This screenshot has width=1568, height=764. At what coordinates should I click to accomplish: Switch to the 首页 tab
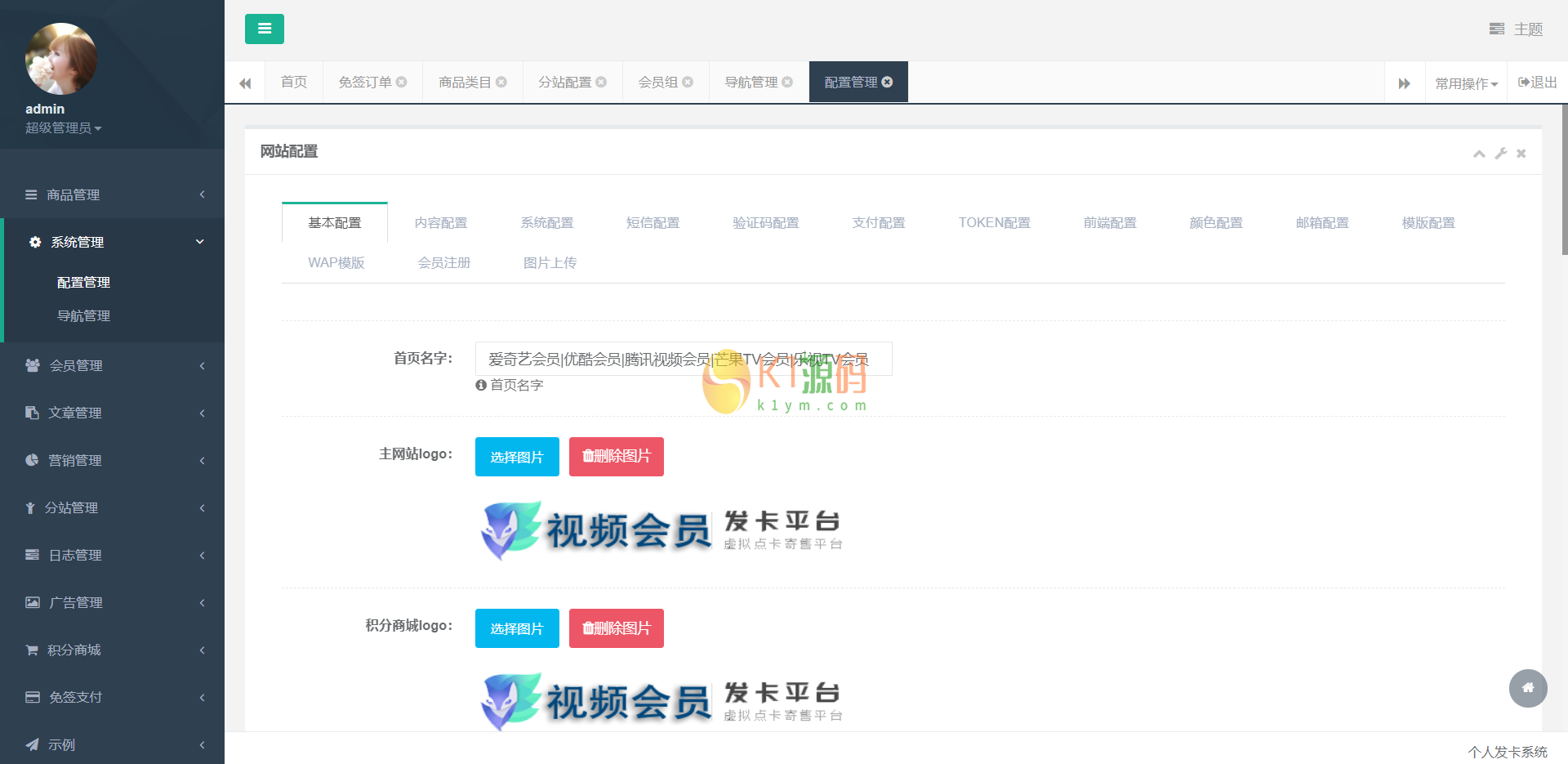click(x=294, y=83)
